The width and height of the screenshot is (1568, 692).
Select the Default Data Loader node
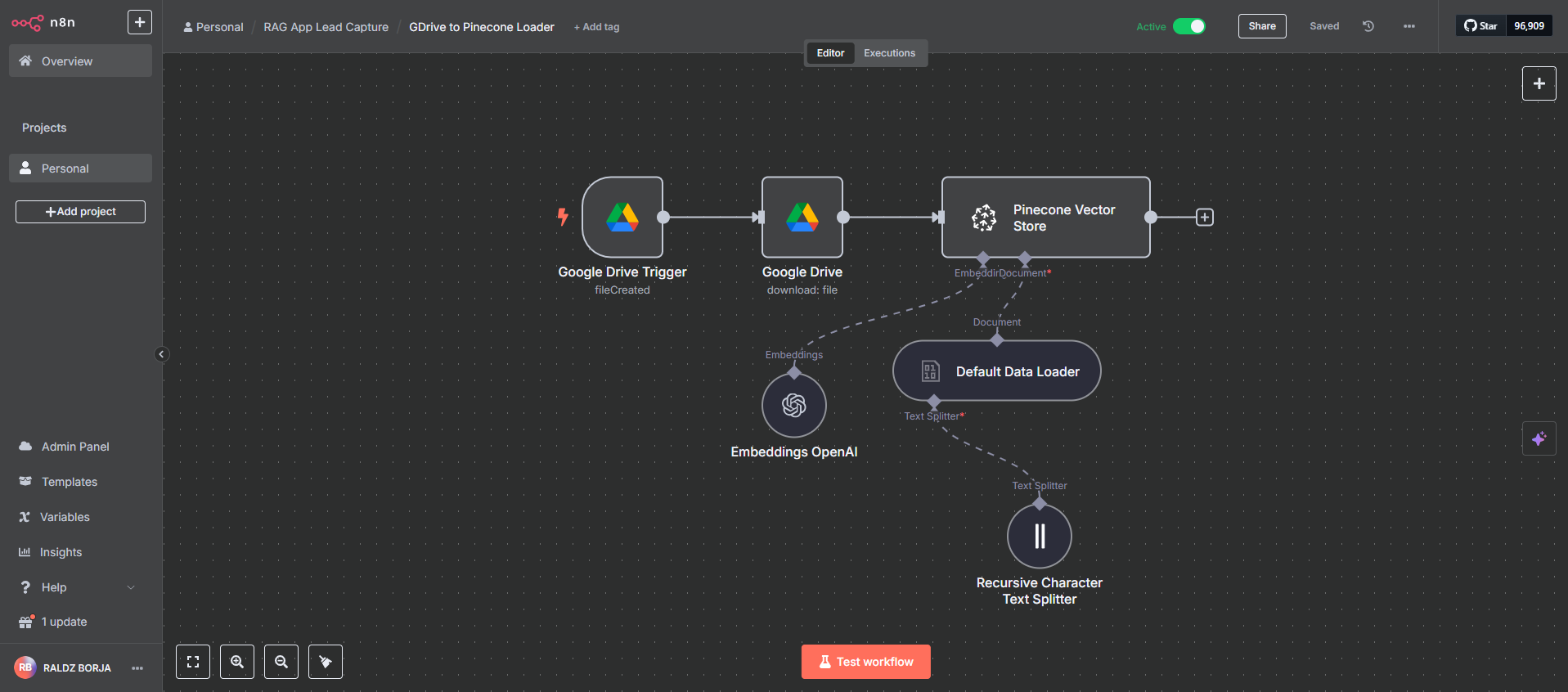pyautogui.click(x=997, y=371)
